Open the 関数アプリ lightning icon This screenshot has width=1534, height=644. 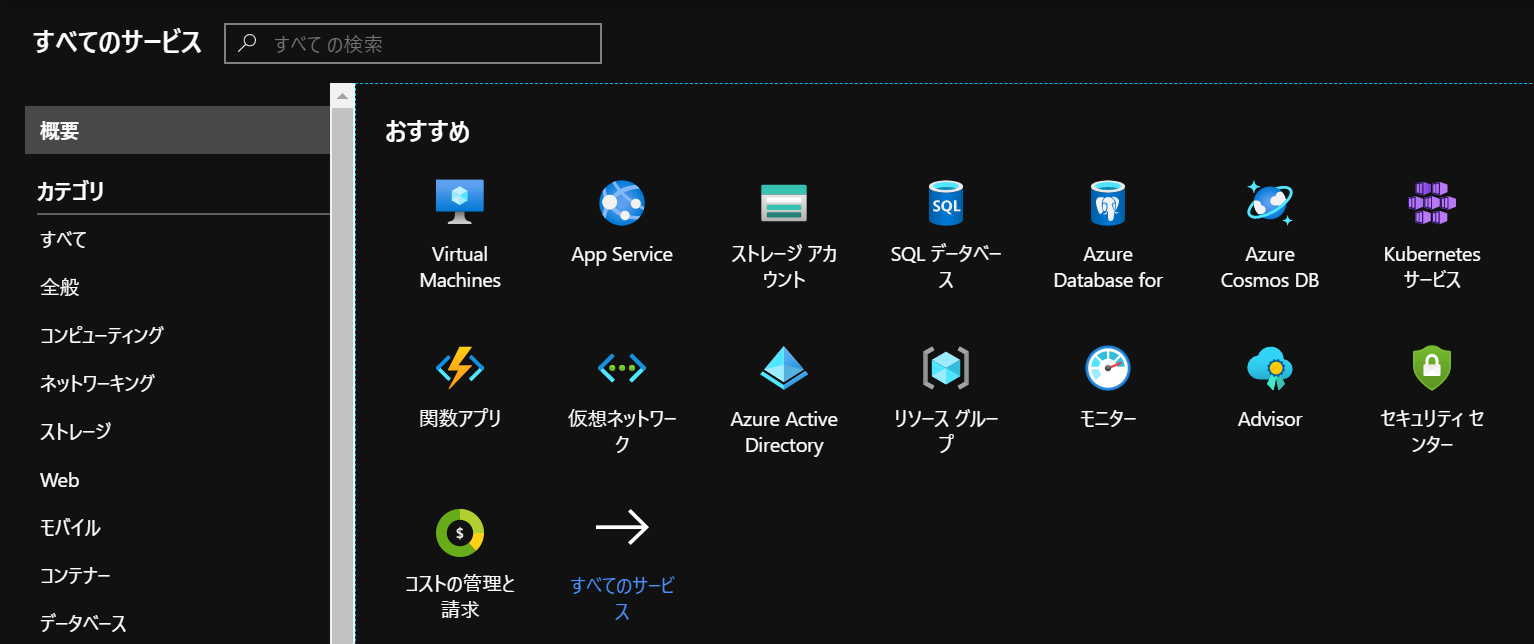click(x=460, y=368)
